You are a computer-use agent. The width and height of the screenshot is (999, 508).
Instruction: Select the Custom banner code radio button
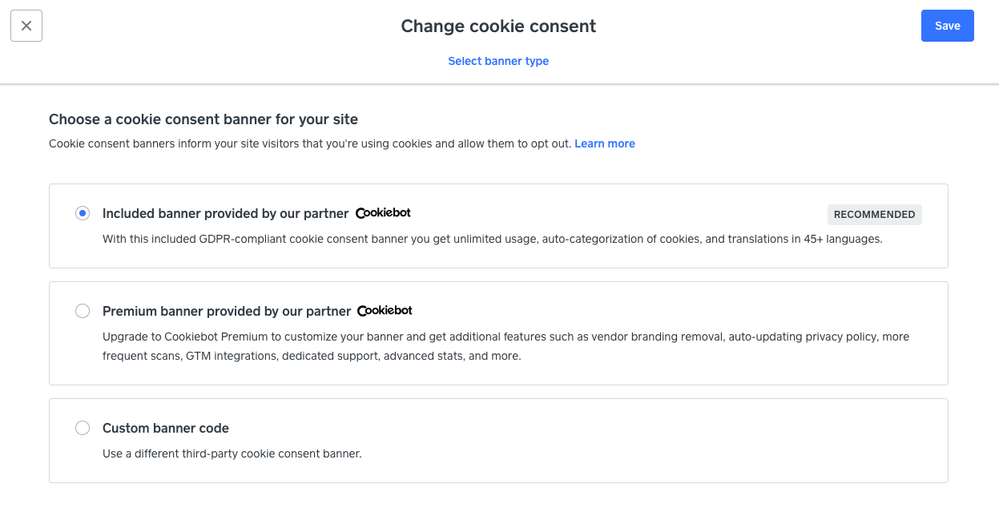pyautogui.click(x=83, y=428)
